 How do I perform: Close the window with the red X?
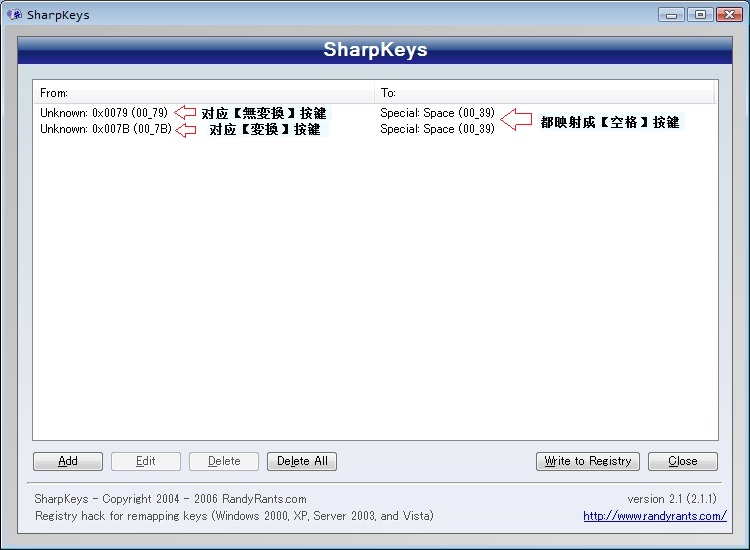(729, 15)
